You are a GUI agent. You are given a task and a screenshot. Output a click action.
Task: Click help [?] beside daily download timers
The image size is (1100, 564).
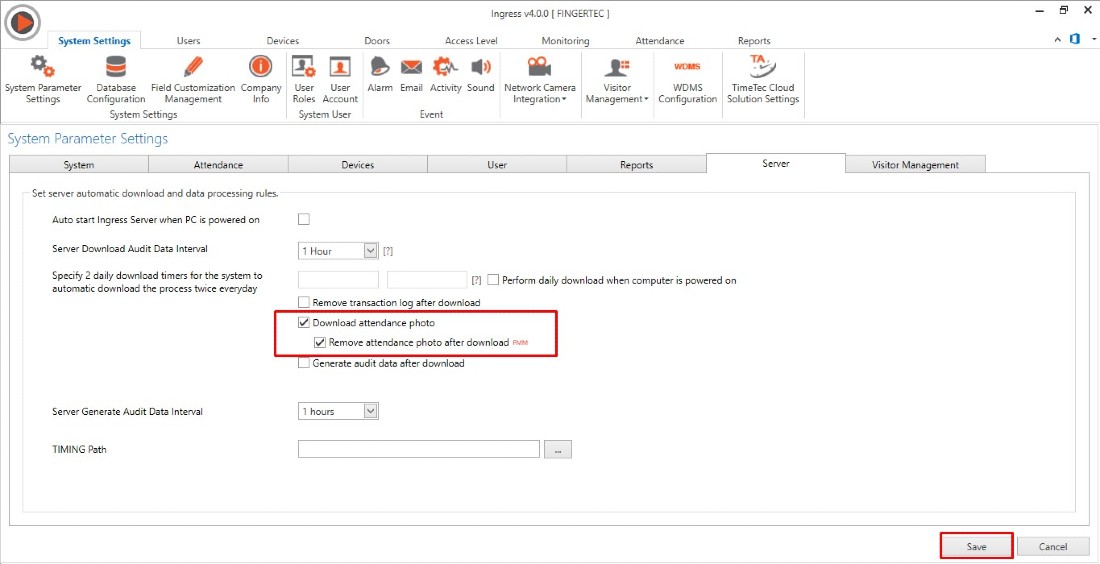476,280
